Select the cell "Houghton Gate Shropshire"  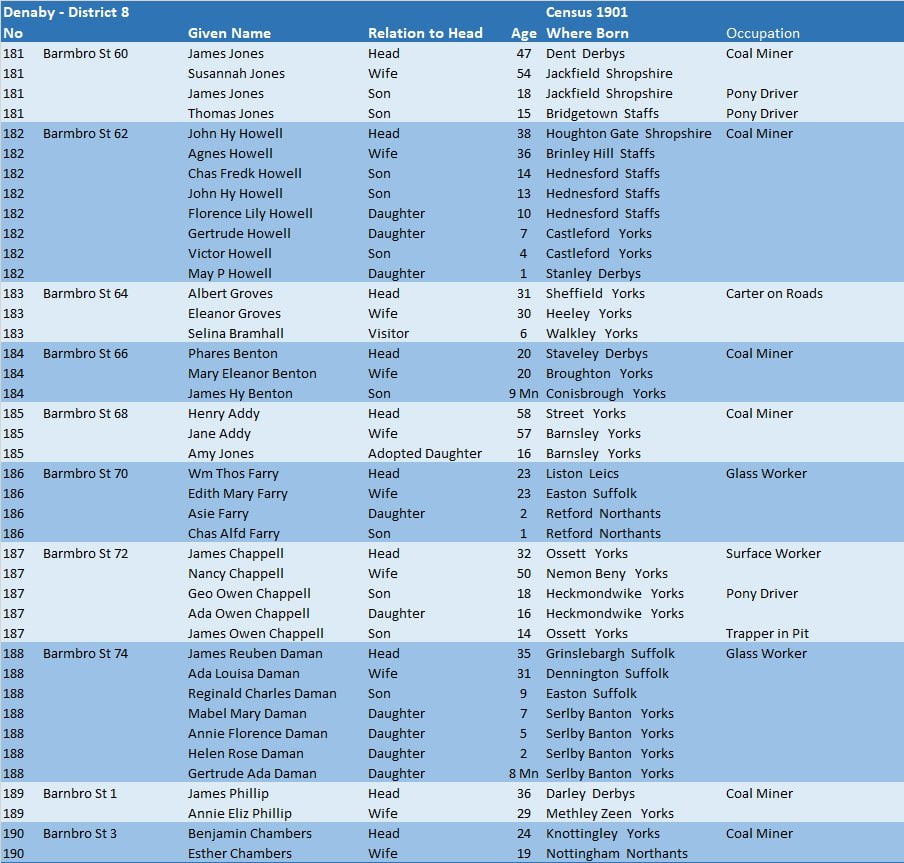click(x=628, y=133)
